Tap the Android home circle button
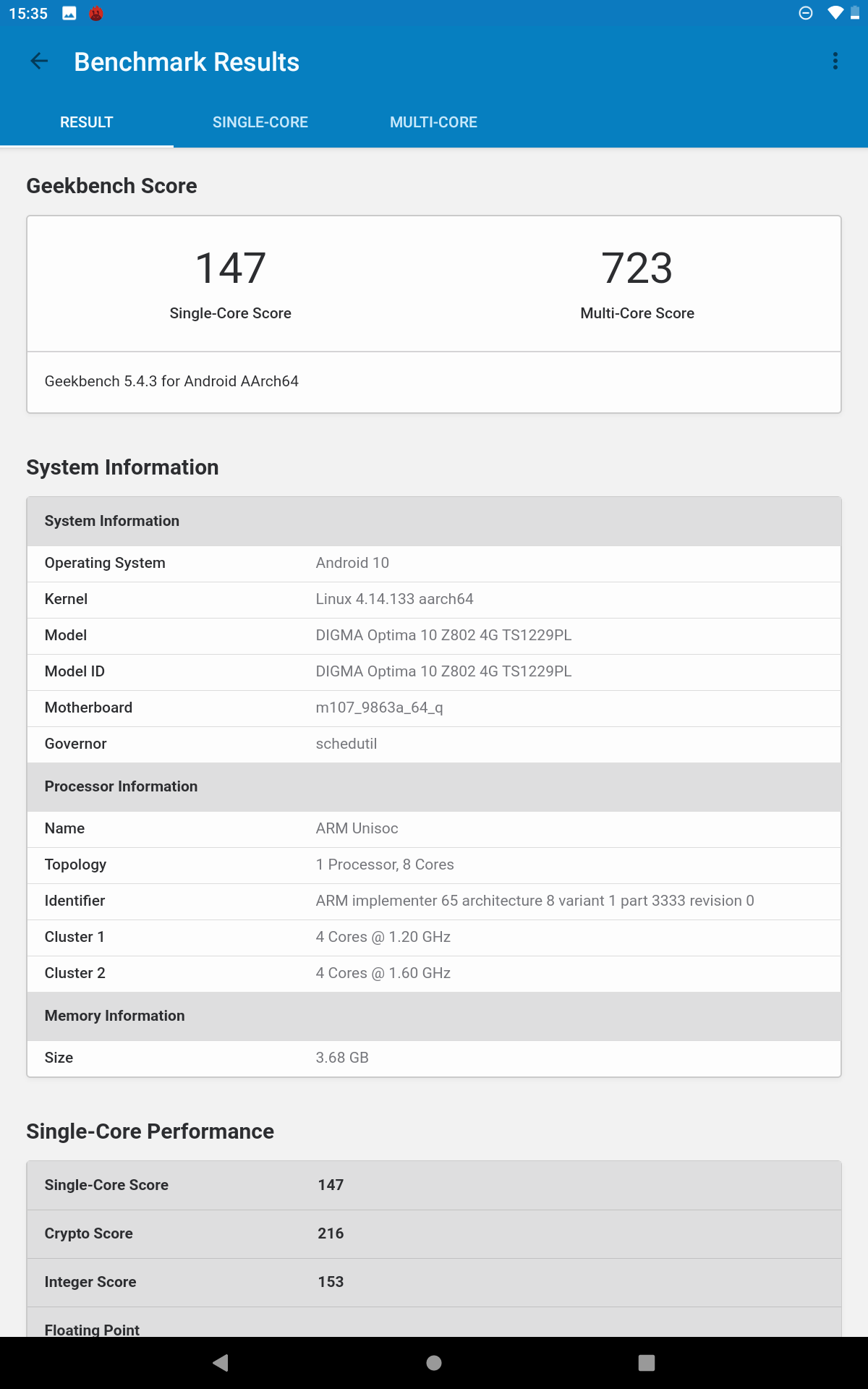Viewport: 868px width, 1389px height. point(434,1363)
